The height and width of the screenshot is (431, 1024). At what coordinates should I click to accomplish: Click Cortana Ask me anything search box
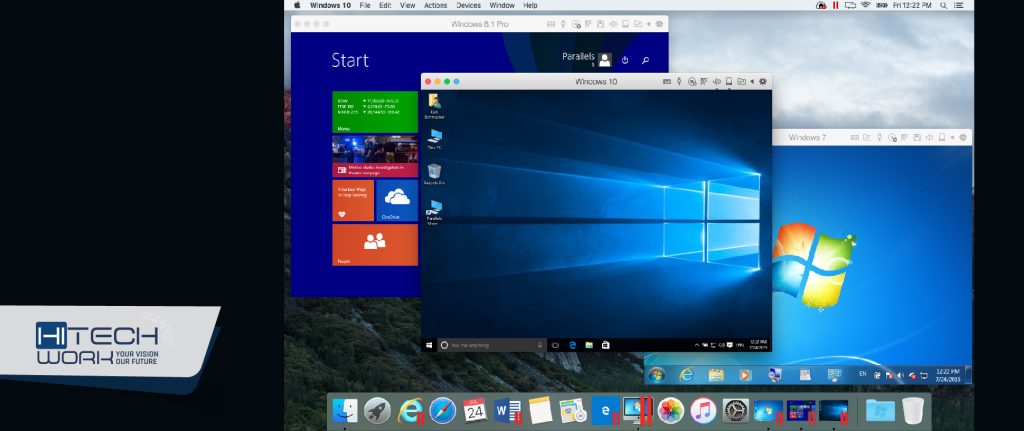pos(492,345)
